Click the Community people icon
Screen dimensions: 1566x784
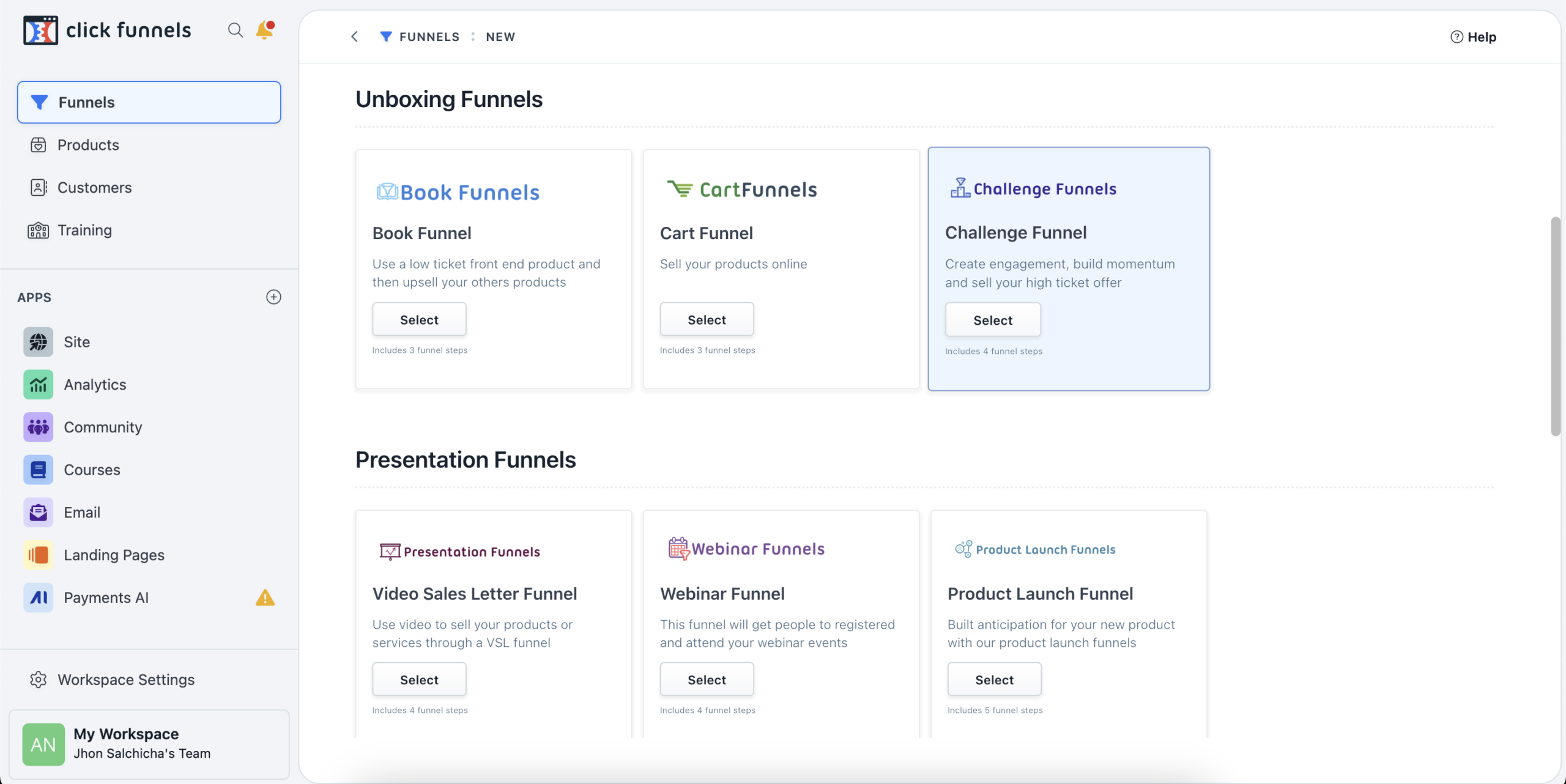tap(38, 427)
